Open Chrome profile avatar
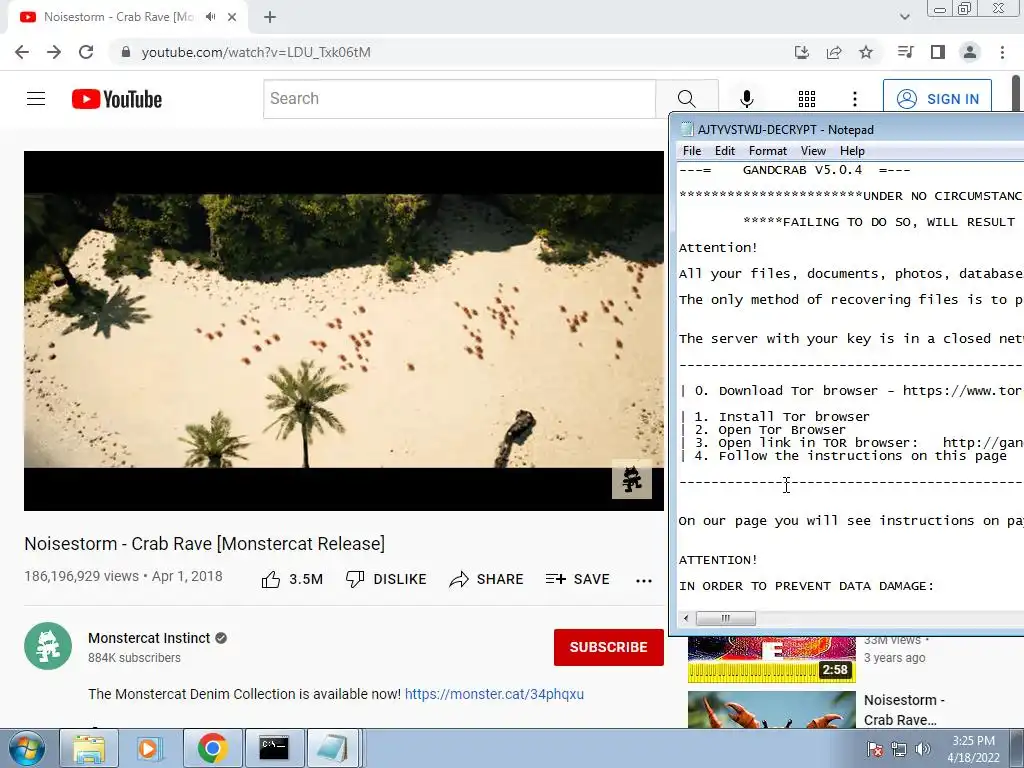Screen dimensions: 1024x768 coord(970,52)
